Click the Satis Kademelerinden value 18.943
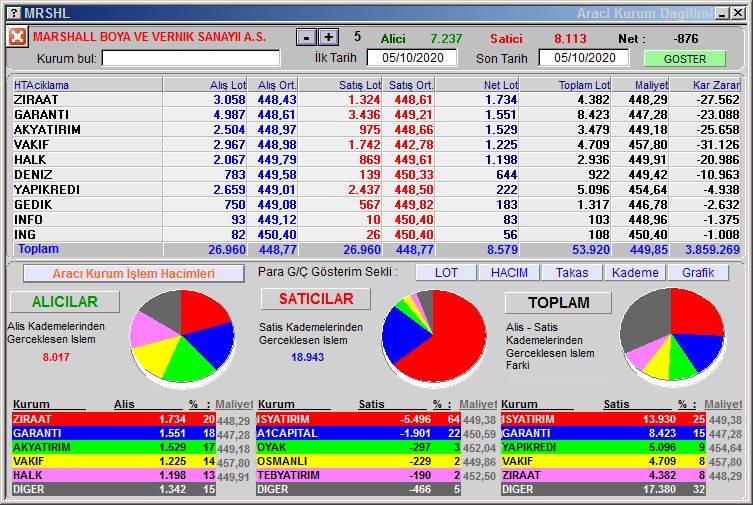753x505 pixels. pyautogui.click(x=307, y=357)
